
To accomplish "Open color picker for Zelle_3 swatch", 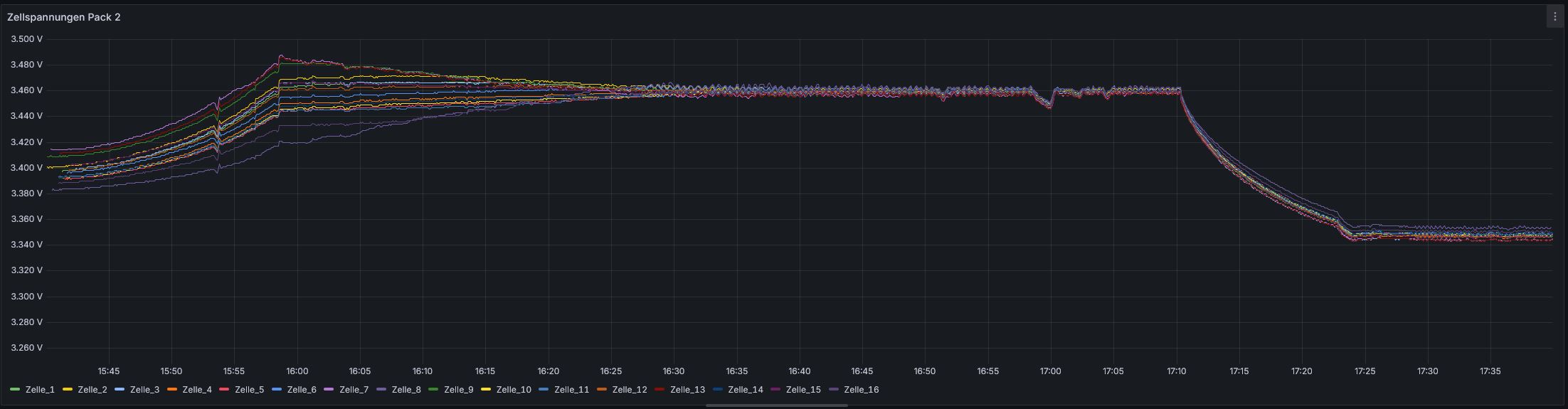I will [x=120, y=390].
